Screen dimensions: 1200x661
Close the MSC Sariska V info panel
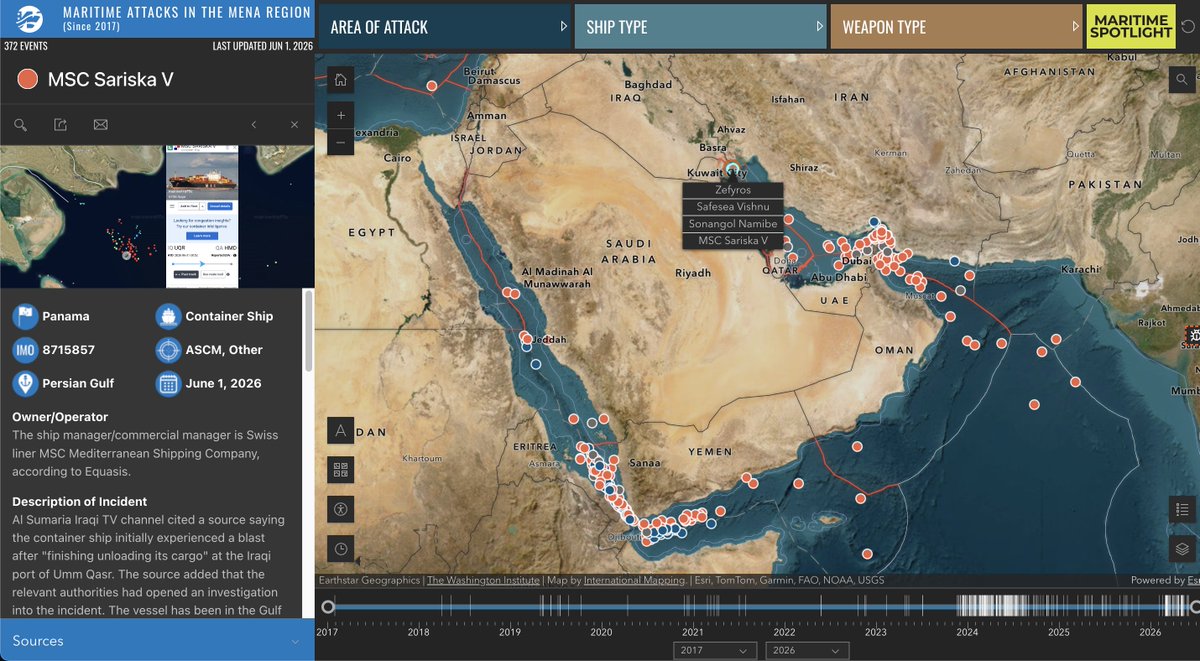coord(294,125)
